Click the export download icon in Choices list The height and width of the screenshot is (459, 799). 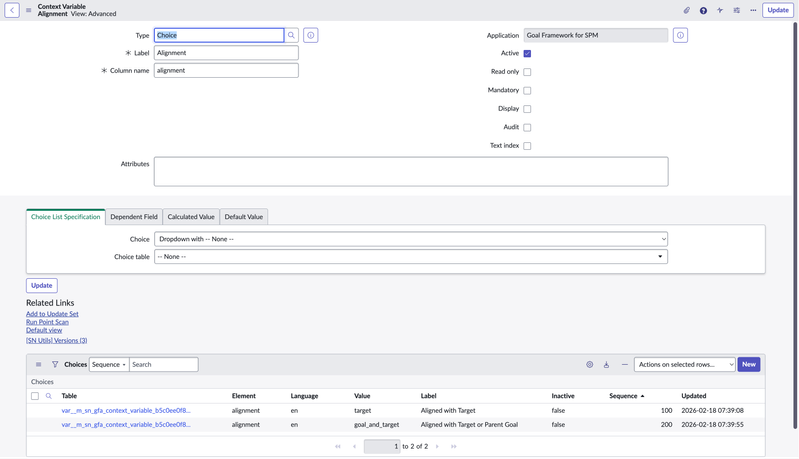606,365
